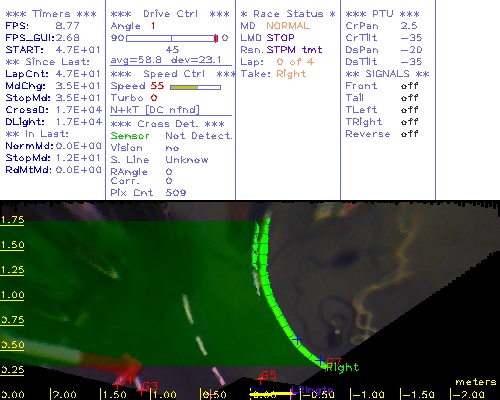Click the Front signal off status

[409, 86]
